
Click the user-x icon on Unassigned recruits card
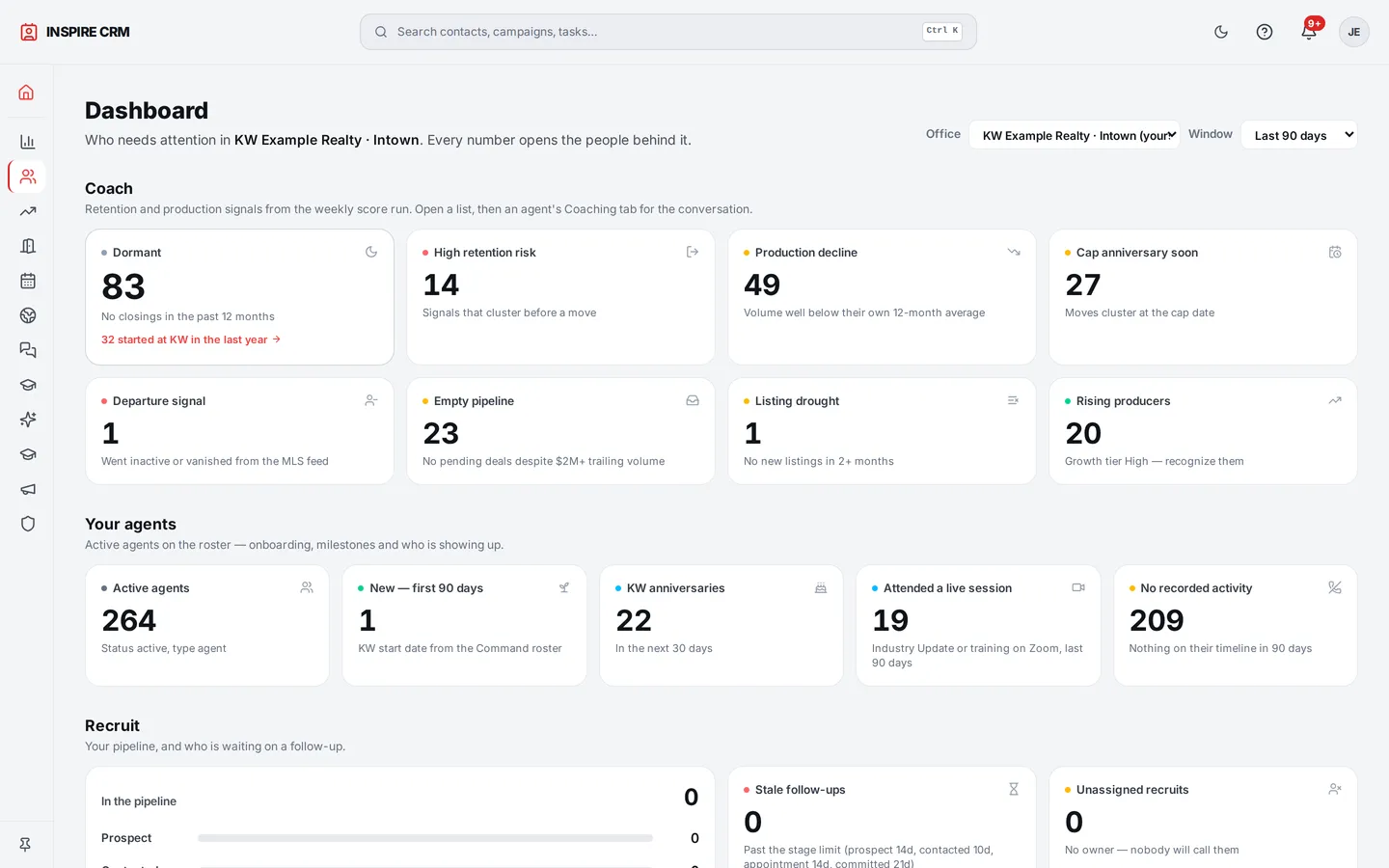[x=1335, y=789]
